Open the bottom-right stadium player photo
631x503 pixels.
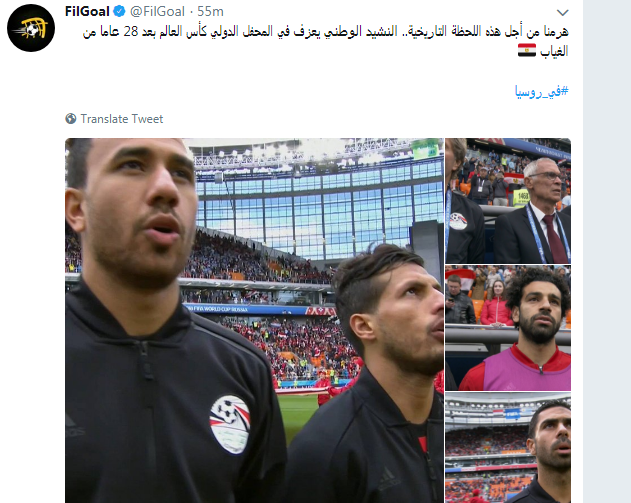(x=508, y=447)
